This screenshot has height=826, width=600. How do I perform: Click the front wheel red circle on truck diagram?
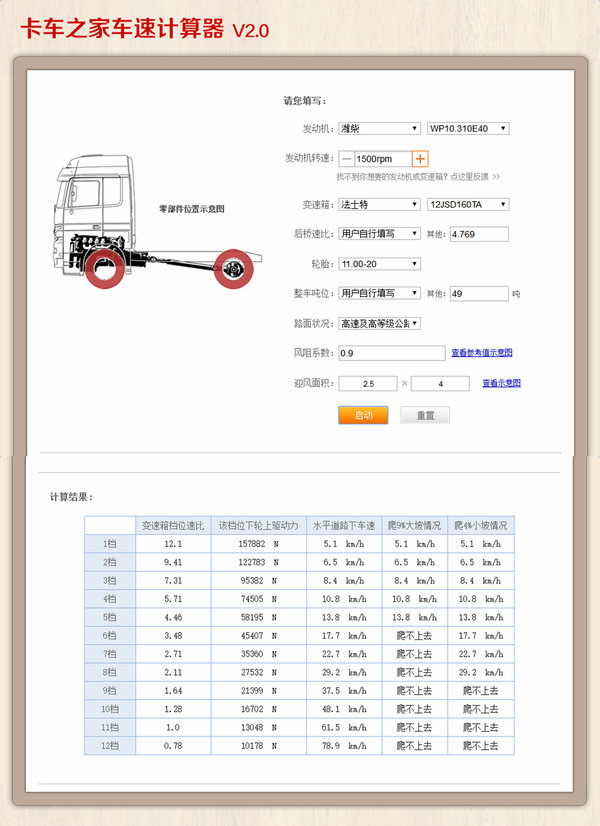105,269
